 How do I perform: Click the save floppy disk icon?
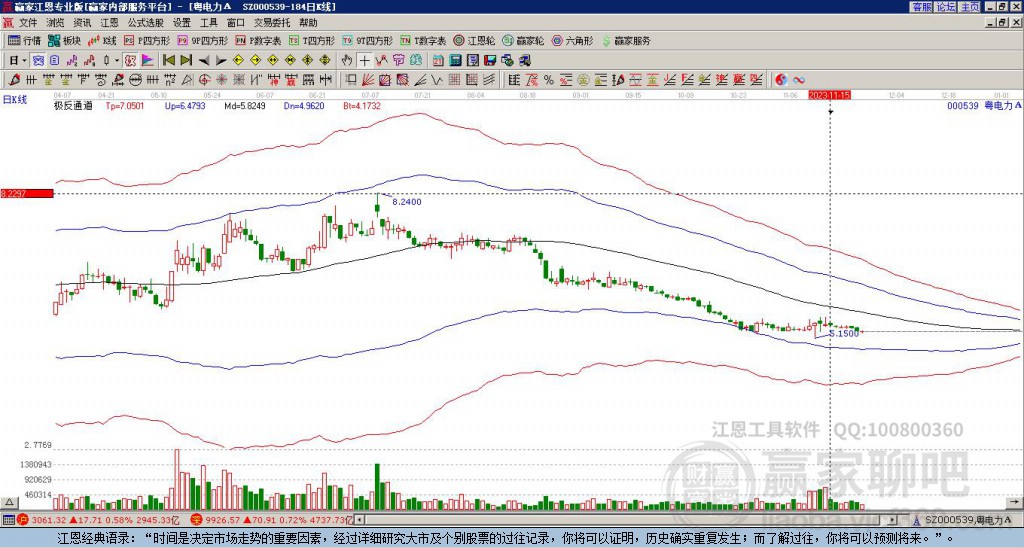coord(490,61)
